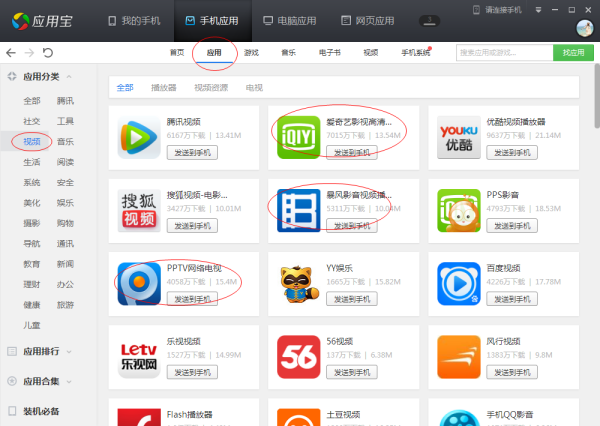Select the 视频 category in sidebar
Screen dimensions: 600x426
pos(32,142)
